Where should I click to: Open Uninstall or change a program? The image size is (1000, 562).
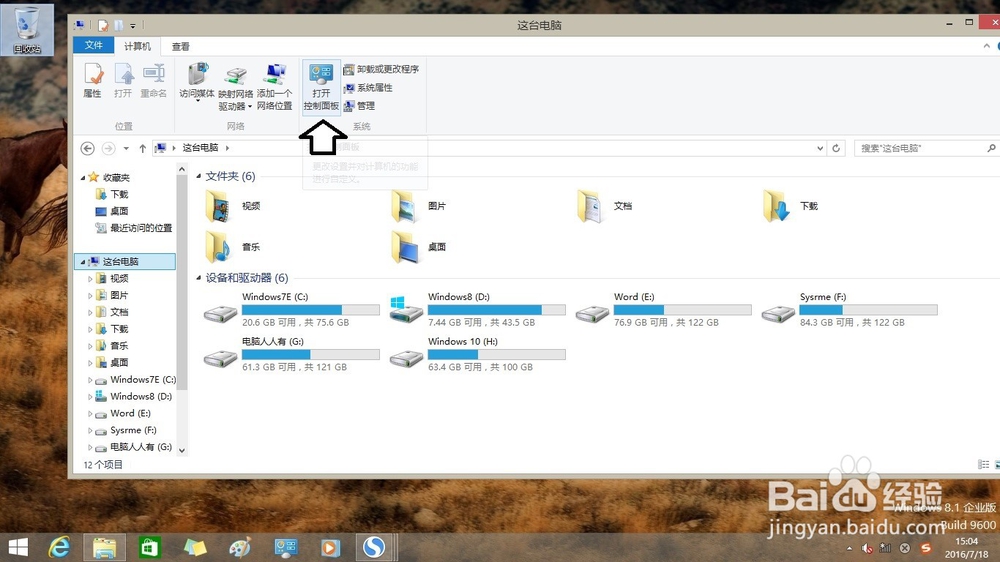coord(381,69)
